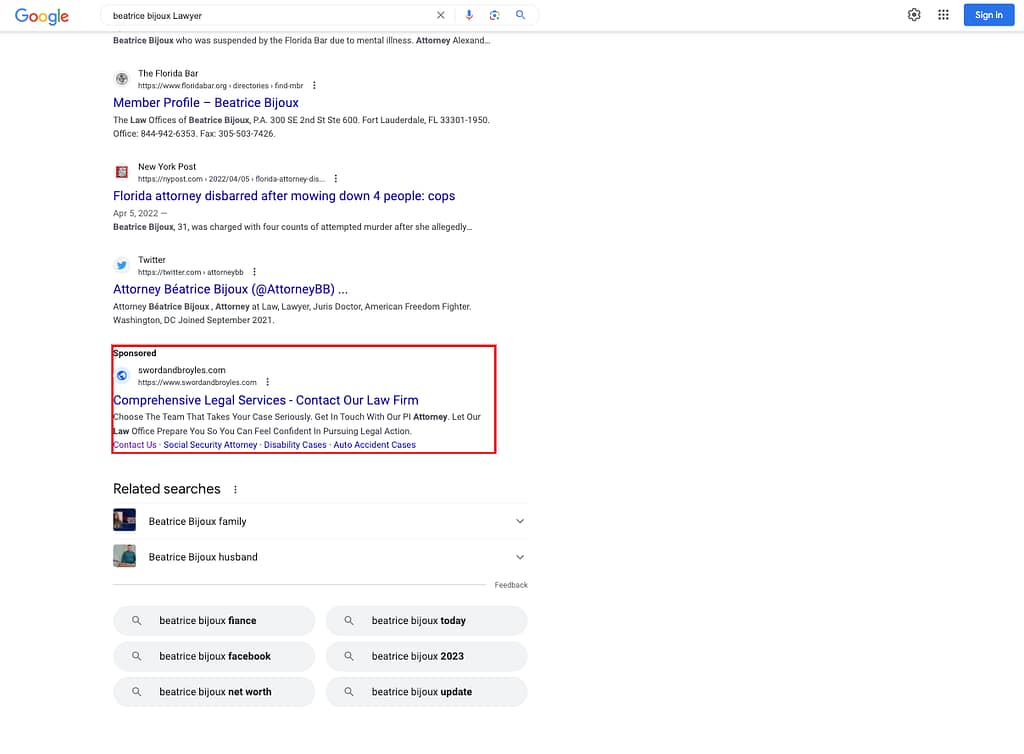Viewport: 1024px width, 754px height.
Task: Click the magnifier search icon in search bar
Action: [x=520, y=15]
